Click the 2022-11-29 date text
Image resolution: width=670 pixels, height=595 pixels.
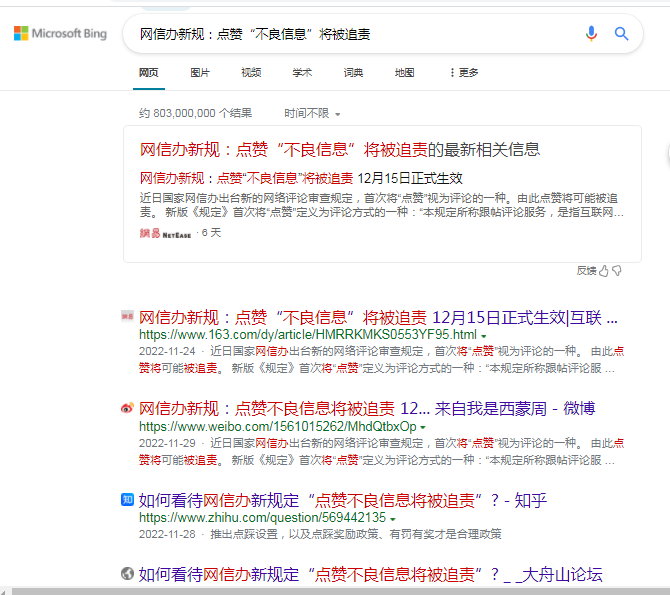(167, 443)
